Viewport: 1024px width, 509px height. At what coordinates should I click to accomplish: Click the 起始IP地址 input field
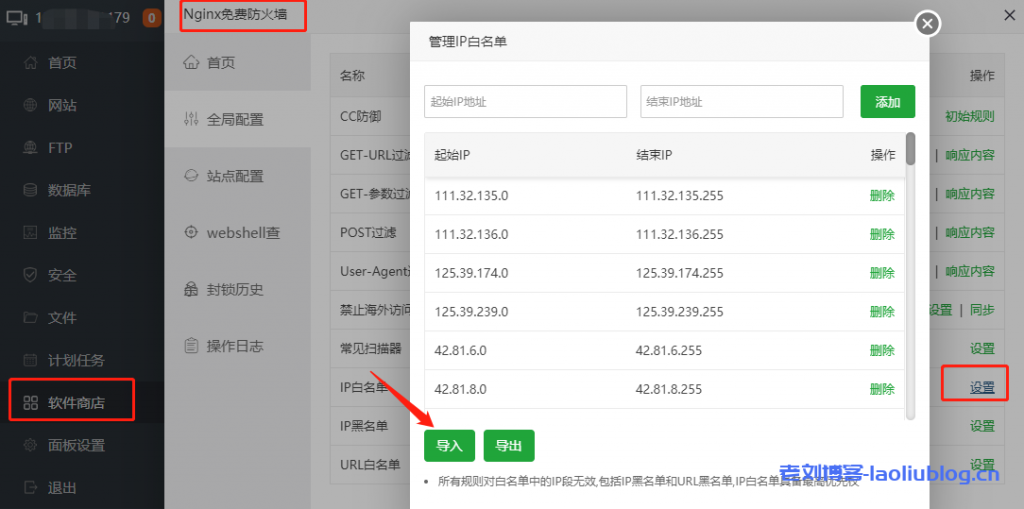pos(525,101)
